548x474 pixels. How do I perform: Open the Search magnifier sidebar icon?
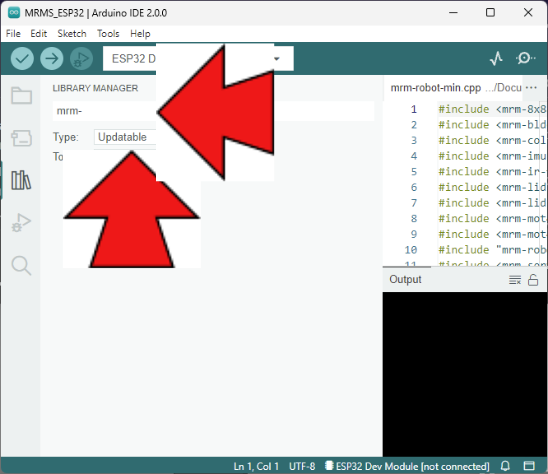[21, 266]
